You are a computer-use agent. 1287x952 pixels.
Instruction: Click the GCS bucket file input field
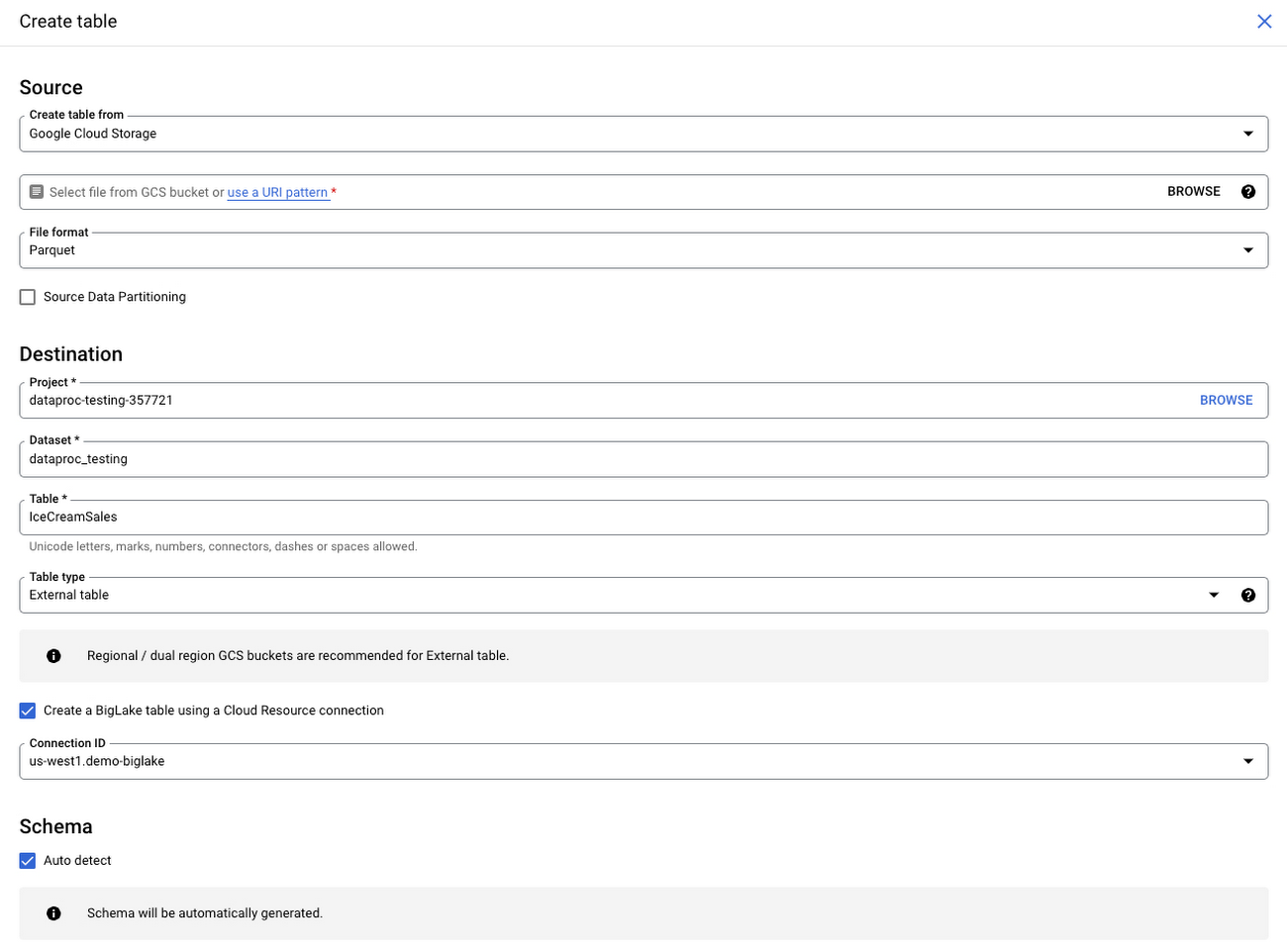click(x=643, y=192)
